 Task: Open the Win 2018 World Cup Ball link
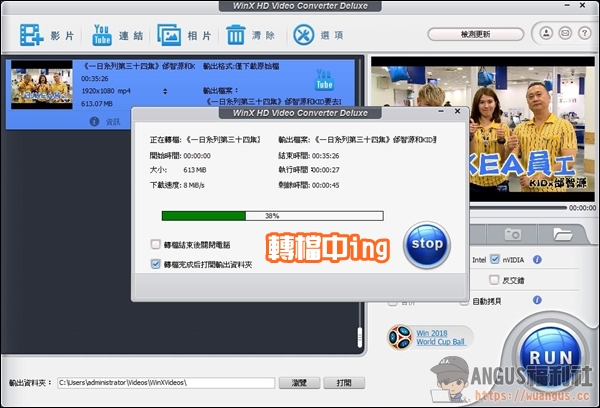(x=440, y=338)
